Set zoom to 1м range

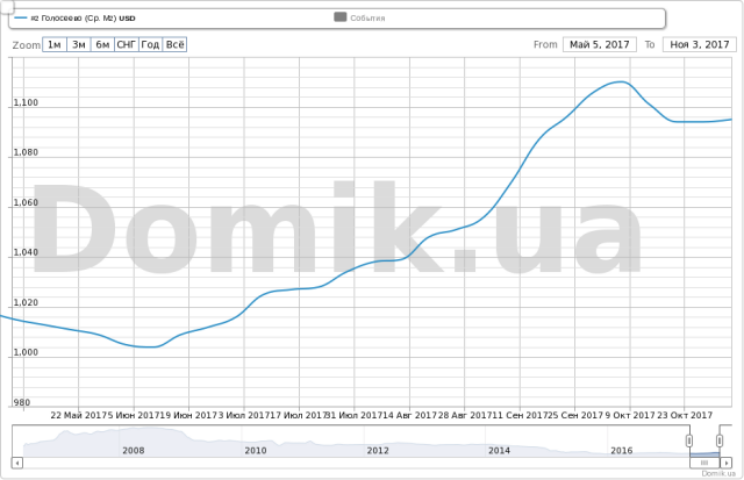(55, 45)
